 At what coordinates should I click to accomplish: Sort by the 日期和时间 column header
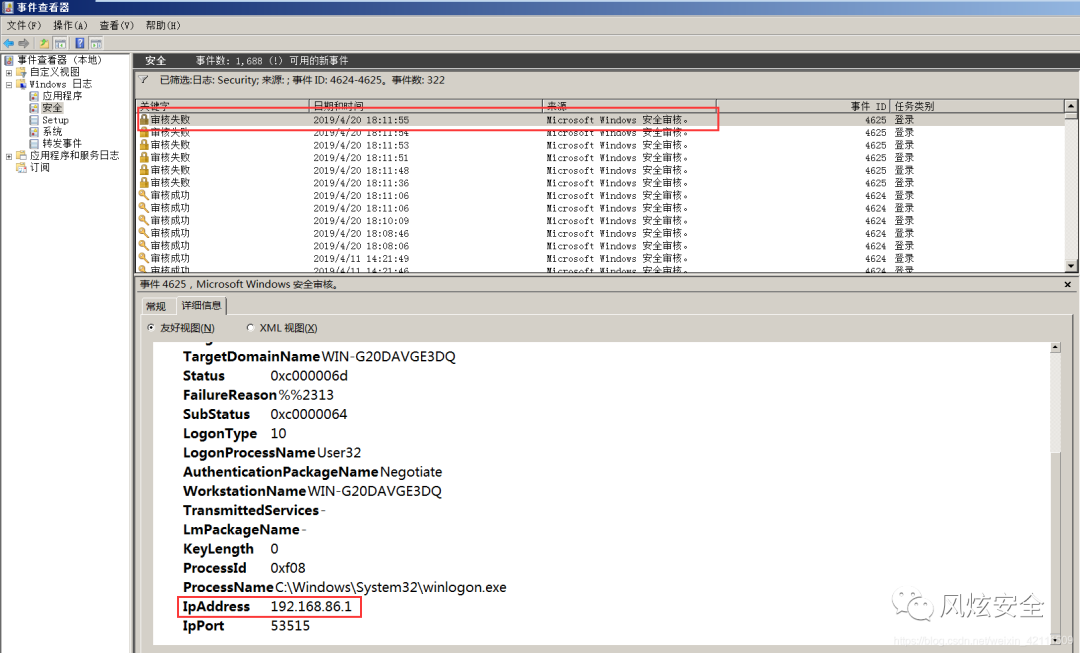[426, 106]
